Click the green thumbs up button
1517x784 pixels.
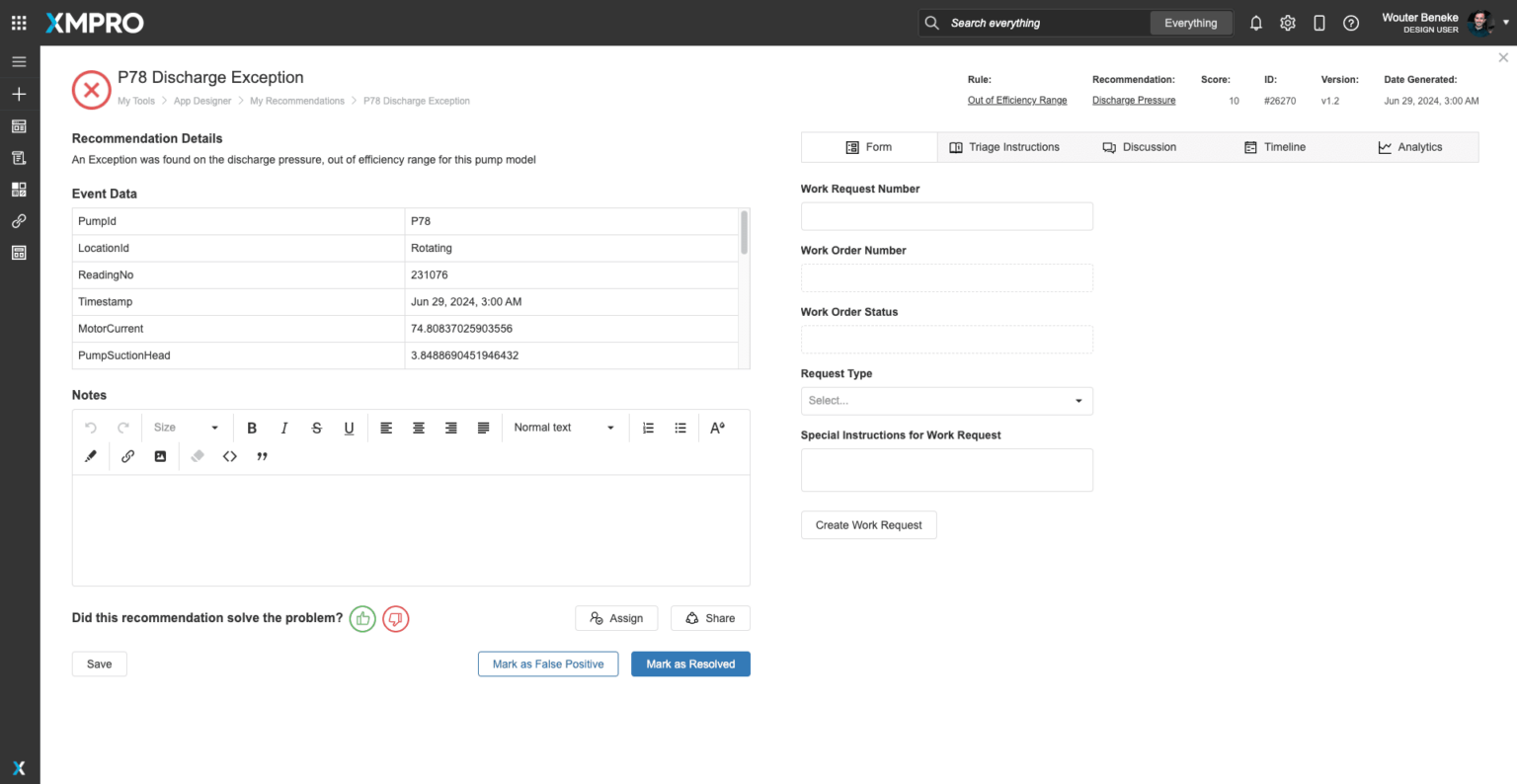pyautogui.click(x=362, y=618)
